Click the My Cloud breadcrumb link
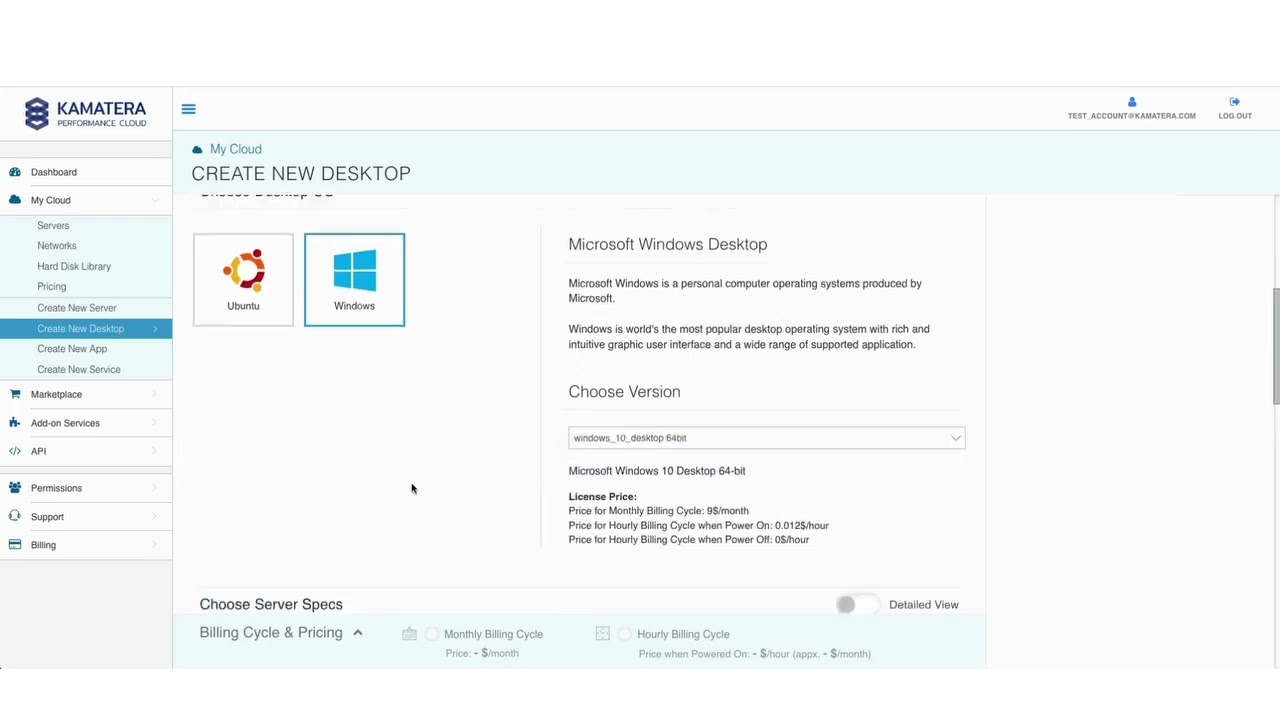The width and height of the screenshot is (1280, 720). 236,149
